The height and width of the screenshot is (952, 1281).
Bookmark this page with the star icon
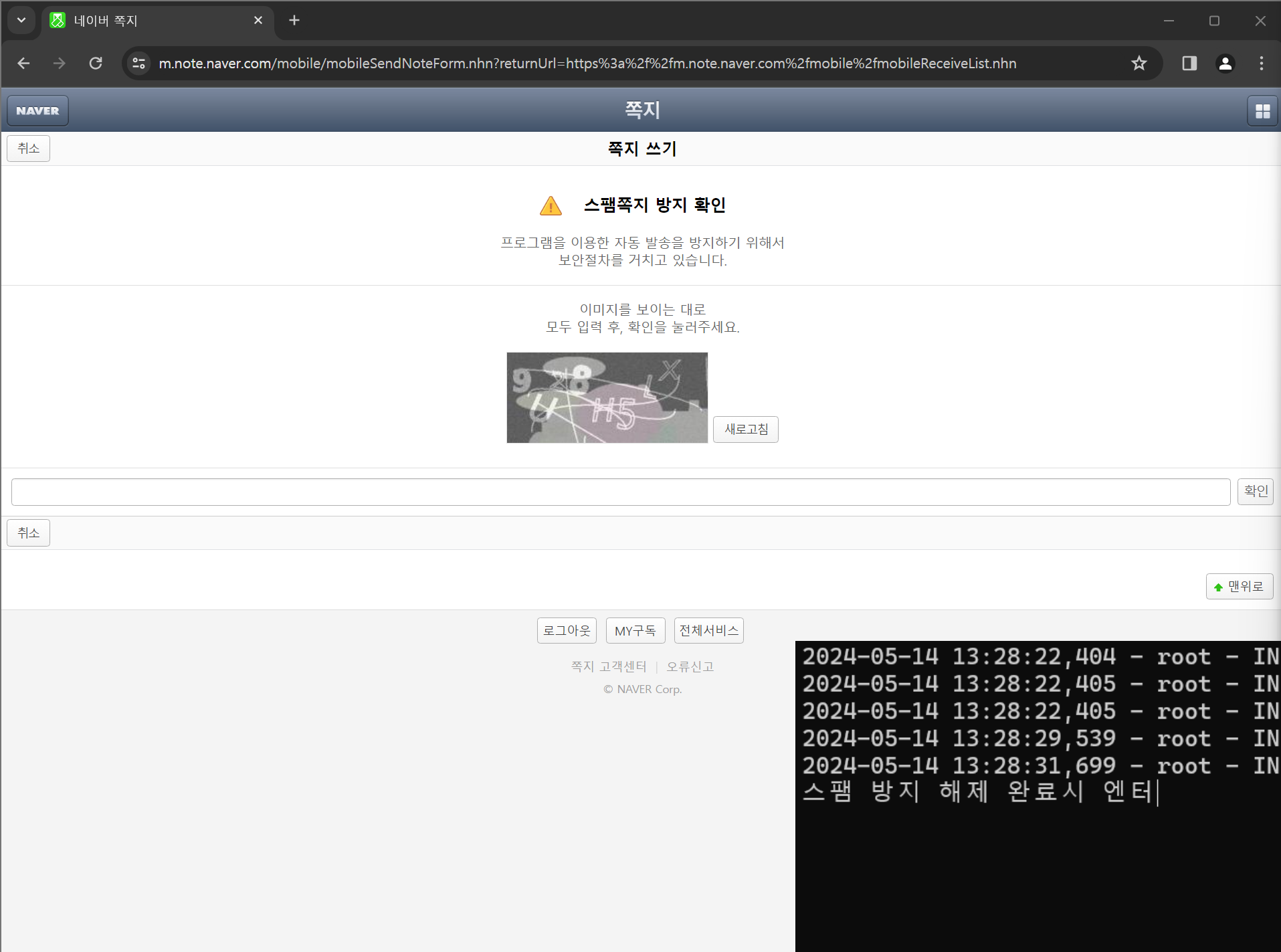click(1139, 63)
